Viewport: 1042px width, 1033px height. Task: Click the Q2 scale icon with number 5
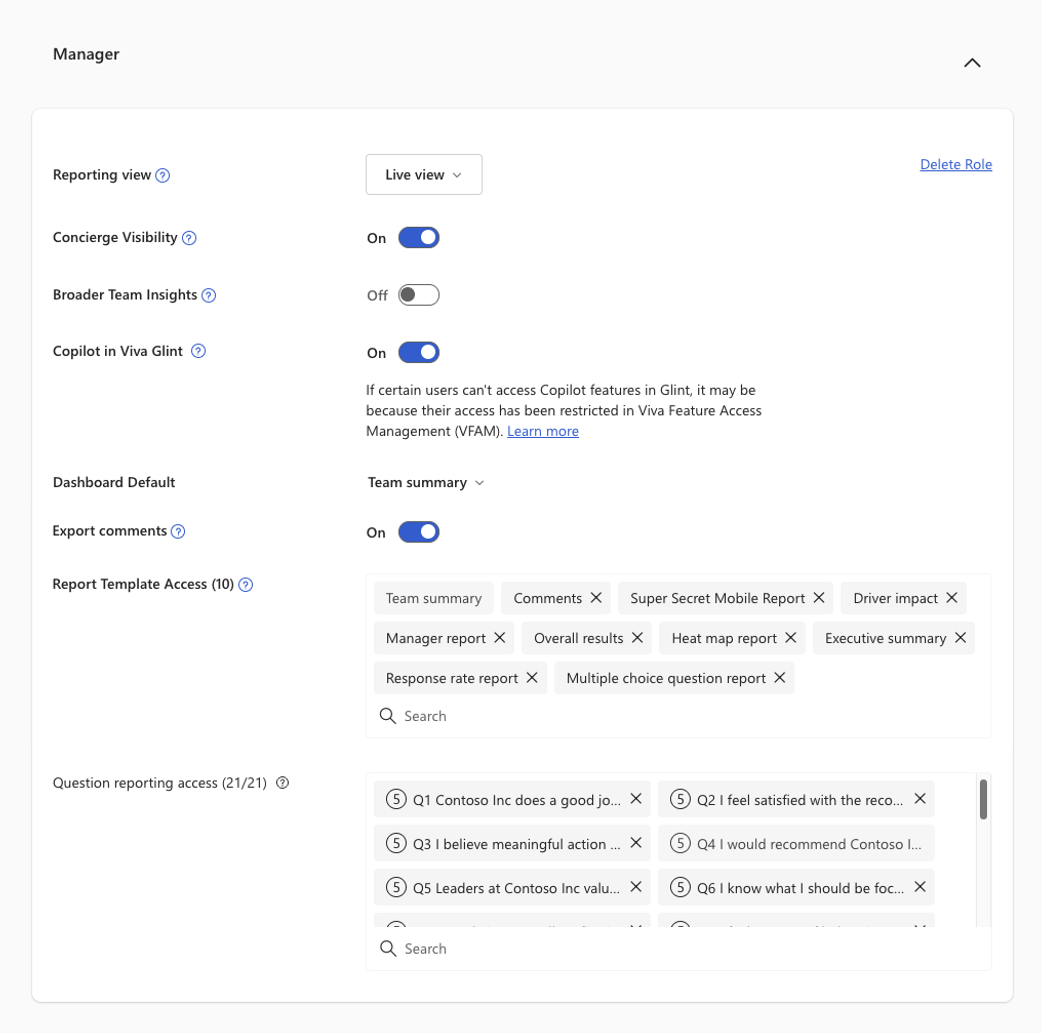click(x=680, y=799)
